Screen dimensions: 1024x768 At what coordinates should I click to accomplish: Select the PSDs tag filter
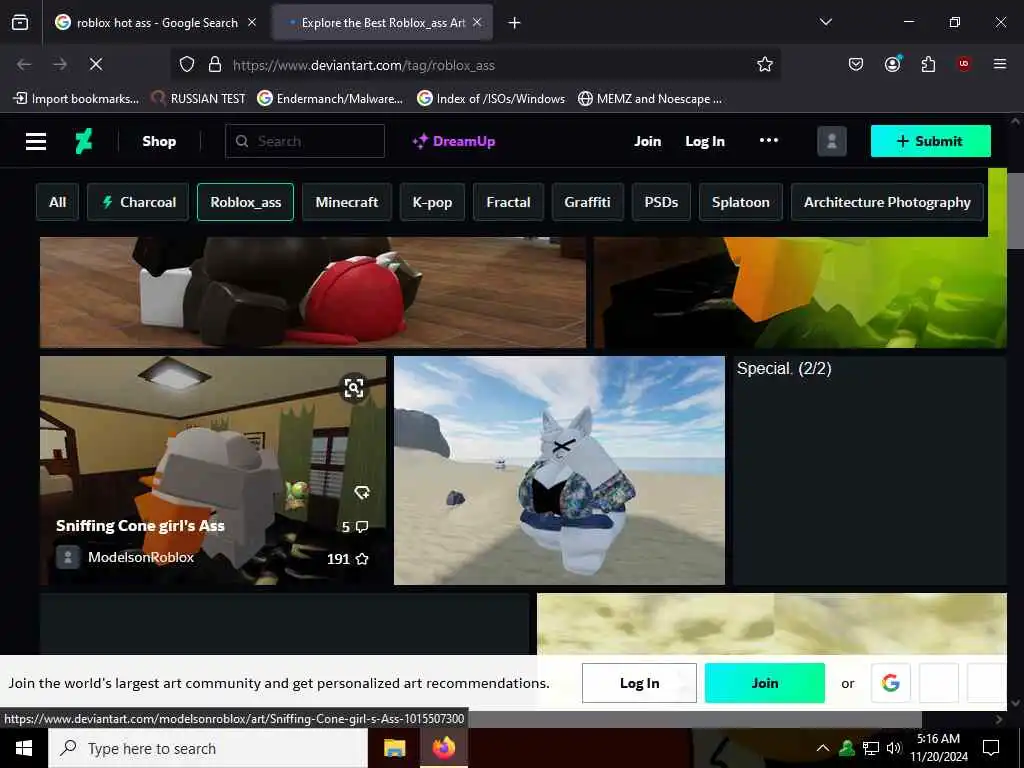coord(661,202)
